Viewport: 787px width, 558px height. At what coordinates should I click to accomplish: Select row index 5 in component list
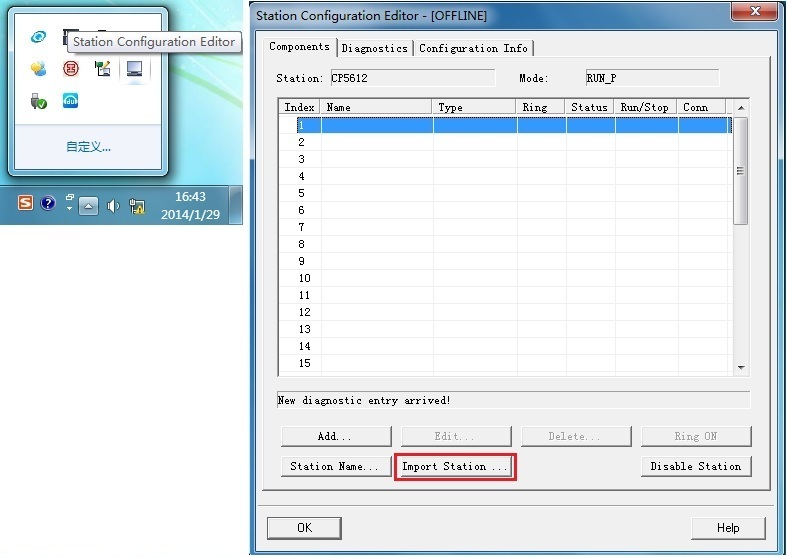[x=505, y=193]
